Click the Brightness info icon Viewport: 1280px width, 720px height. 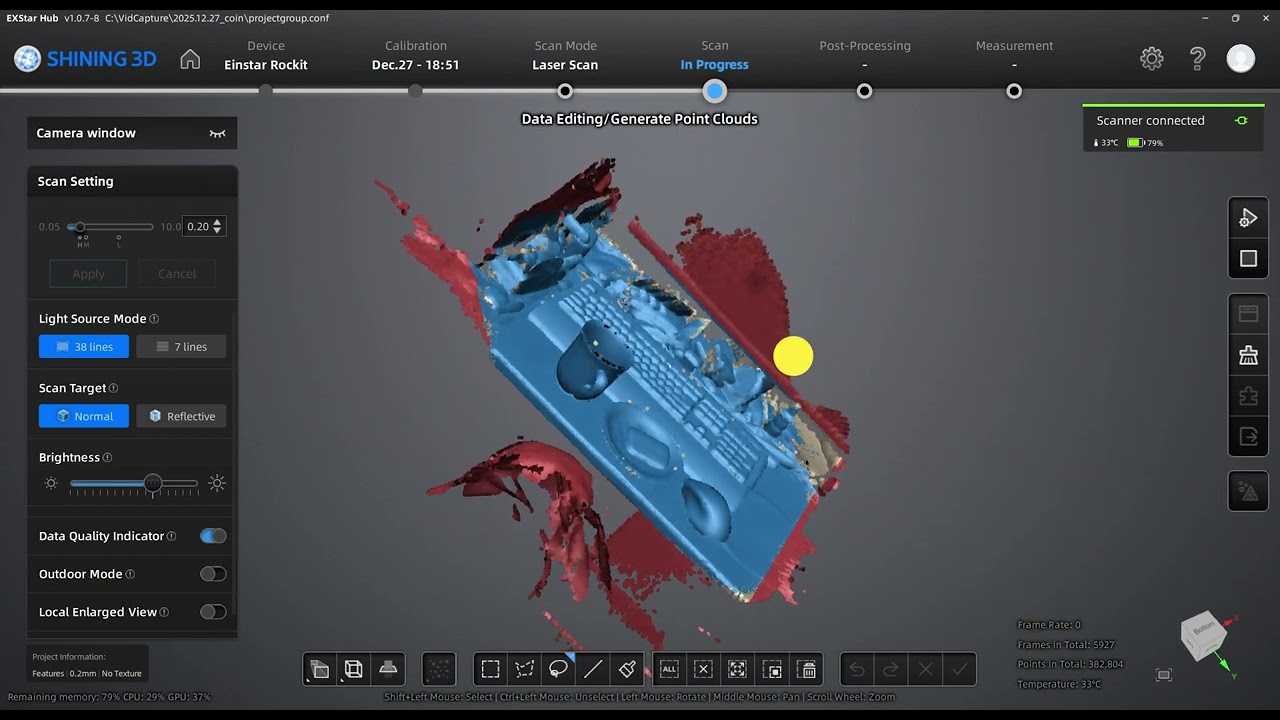point(107,458)
